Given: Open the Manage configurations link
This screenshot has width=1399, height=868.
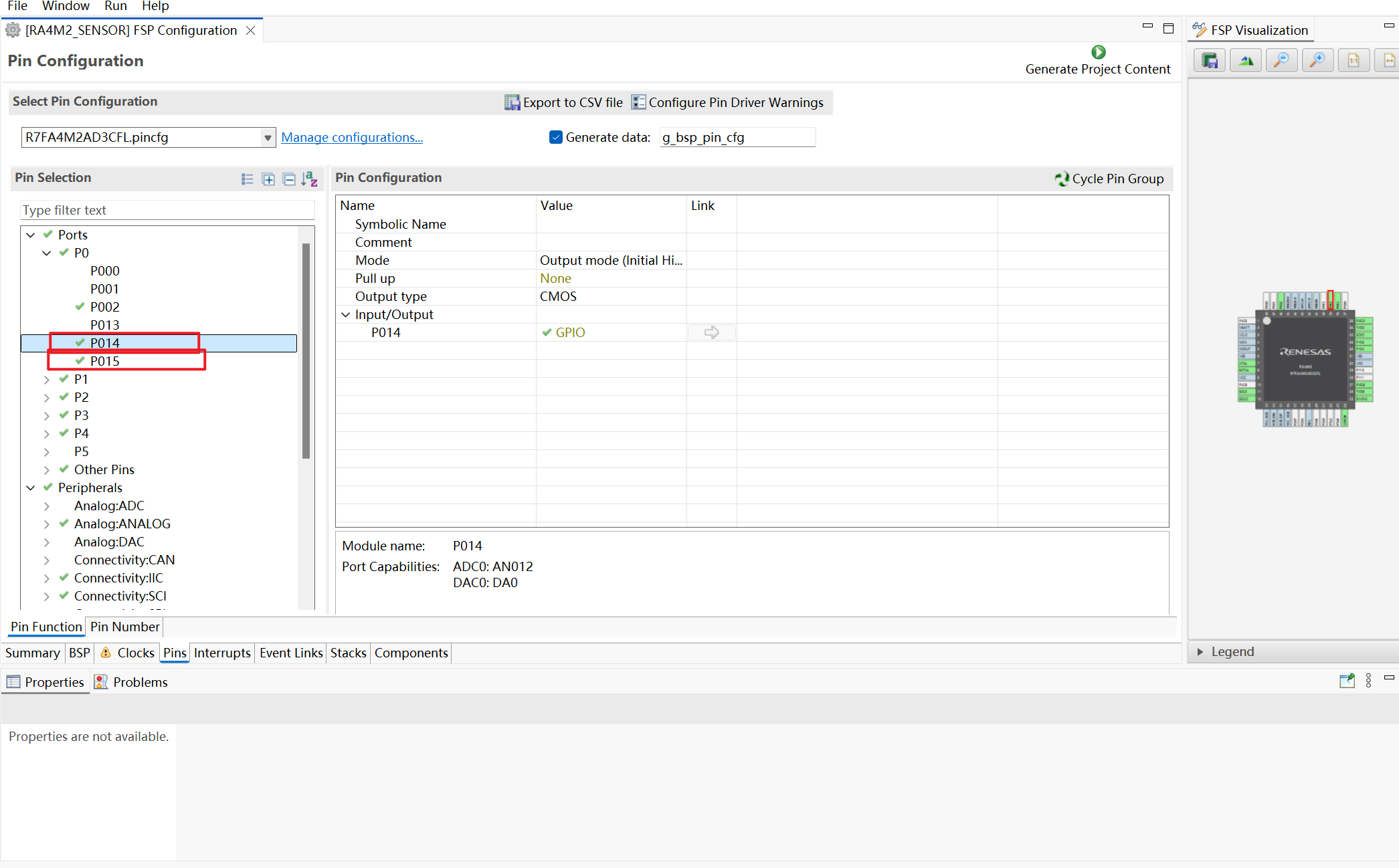Looking at the screenshot, I should (352, 137).
